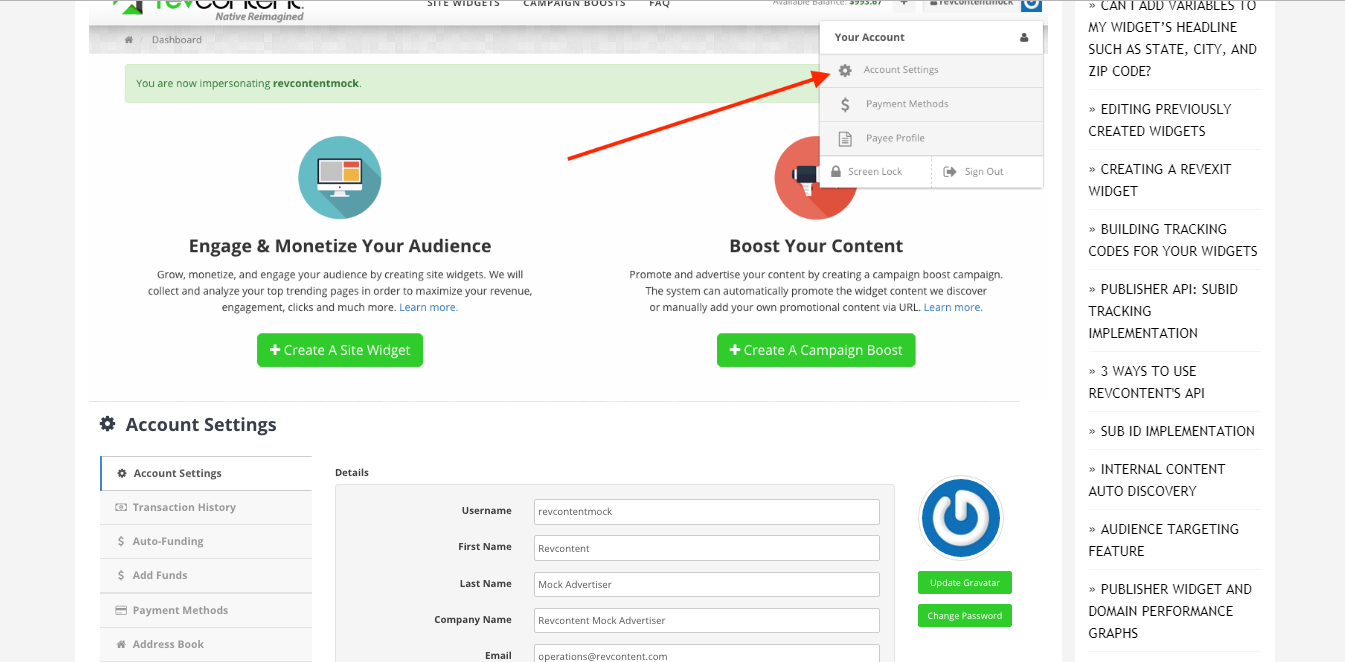Click the Engage & Monetize Your Audience heading
Viewport: 1345px width, 662px height.
point(340,246)
